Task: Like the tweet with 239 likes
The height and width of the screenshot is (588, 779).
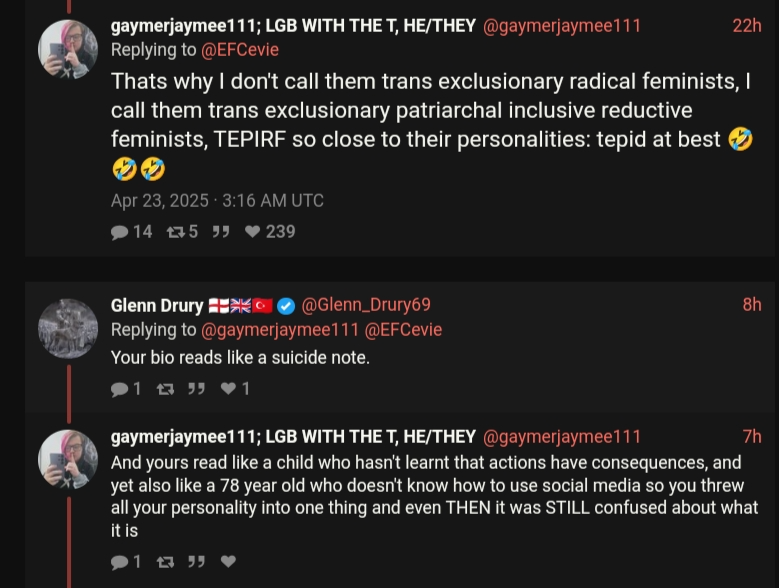Action: pyautogui.click(x=252, y=232)
